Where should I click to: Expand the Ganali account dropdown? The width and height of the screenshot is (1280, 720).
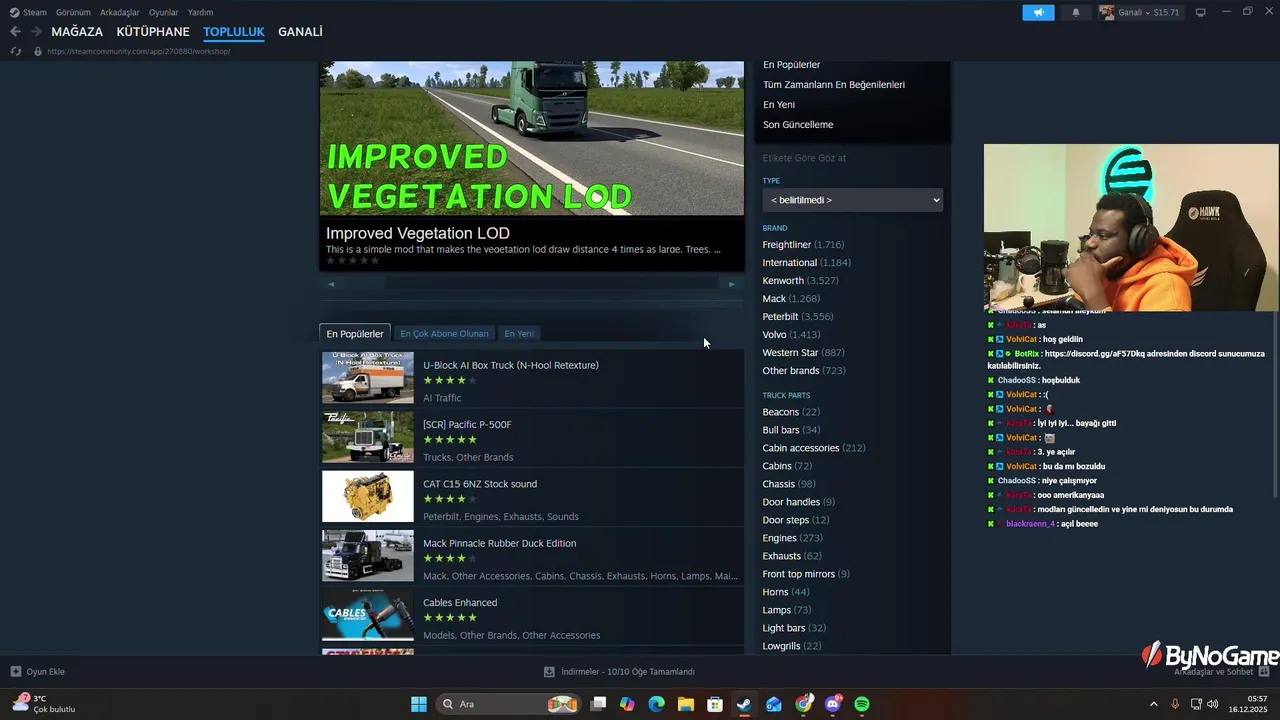[1140, 12]
